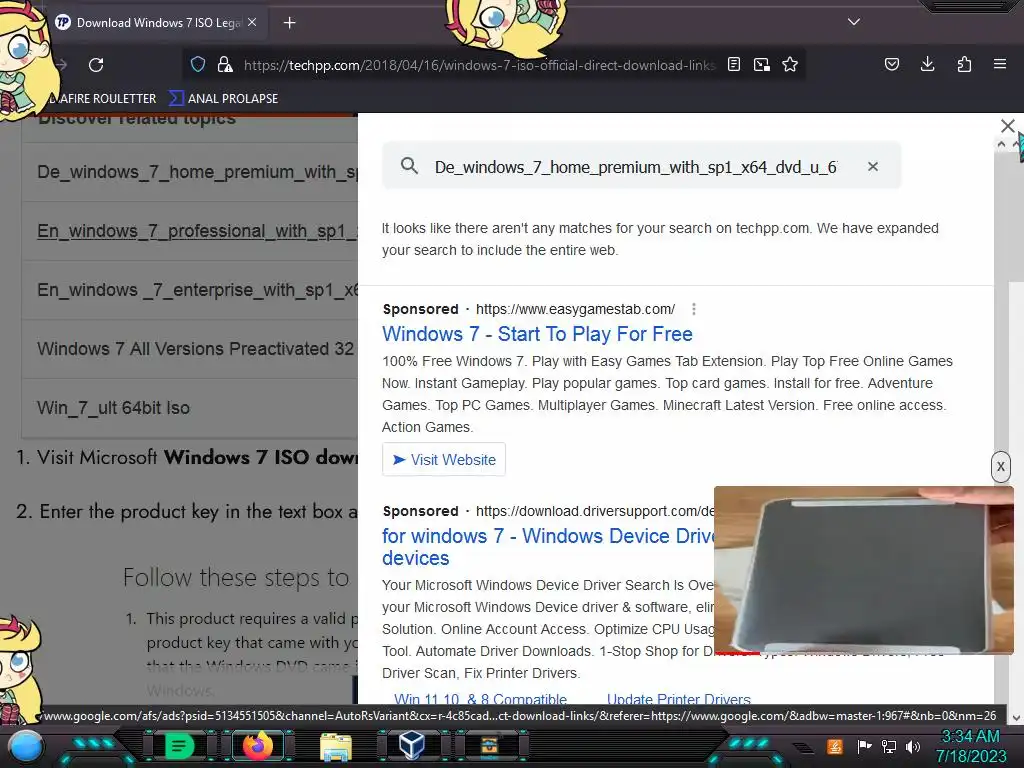The image size is (1024, 768).
Task: Select the Download Windows 7 ISO tab
Action: coord(157,23)
